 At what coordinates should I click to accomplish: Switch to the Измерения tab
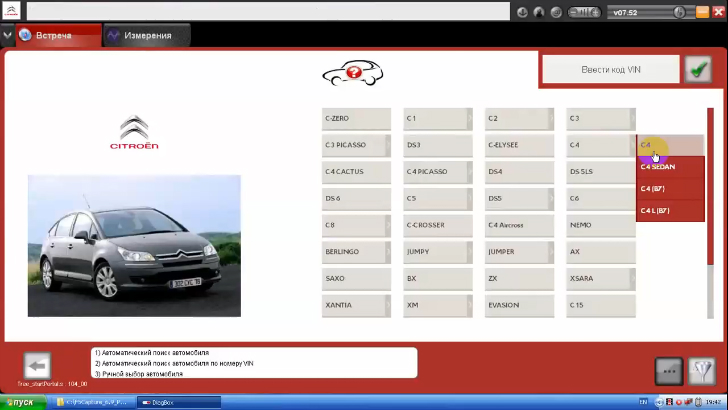pos(147,35)
